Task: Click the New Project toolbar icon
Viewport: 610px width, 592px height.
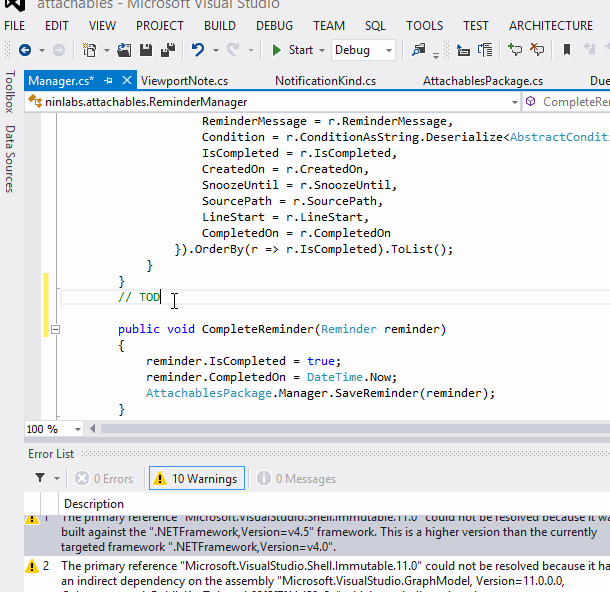Action: [x=89, y=50]
